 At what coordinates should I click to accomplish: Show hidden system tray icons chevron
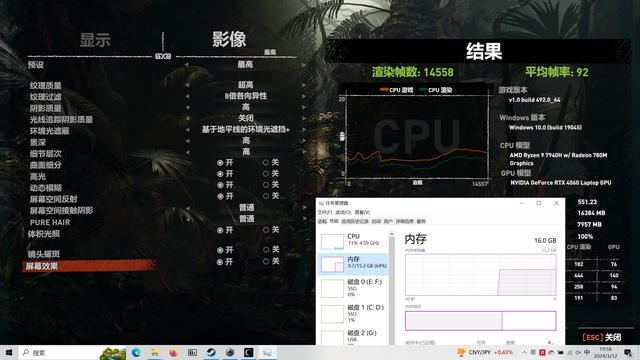(x=524, y=353)
